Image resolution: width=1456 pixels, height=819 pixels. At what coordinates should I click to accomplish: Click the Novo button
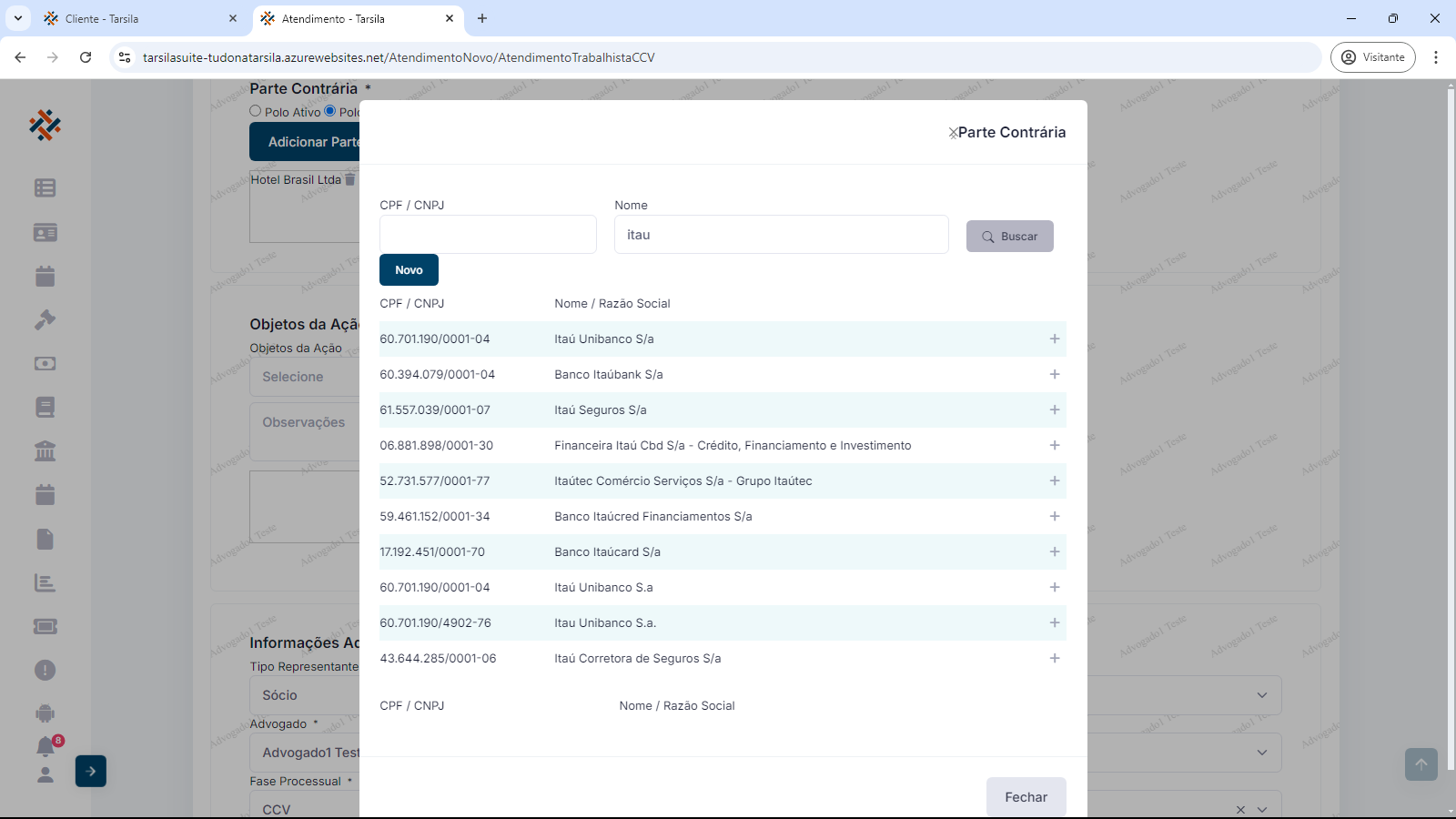tap(409, 270)
